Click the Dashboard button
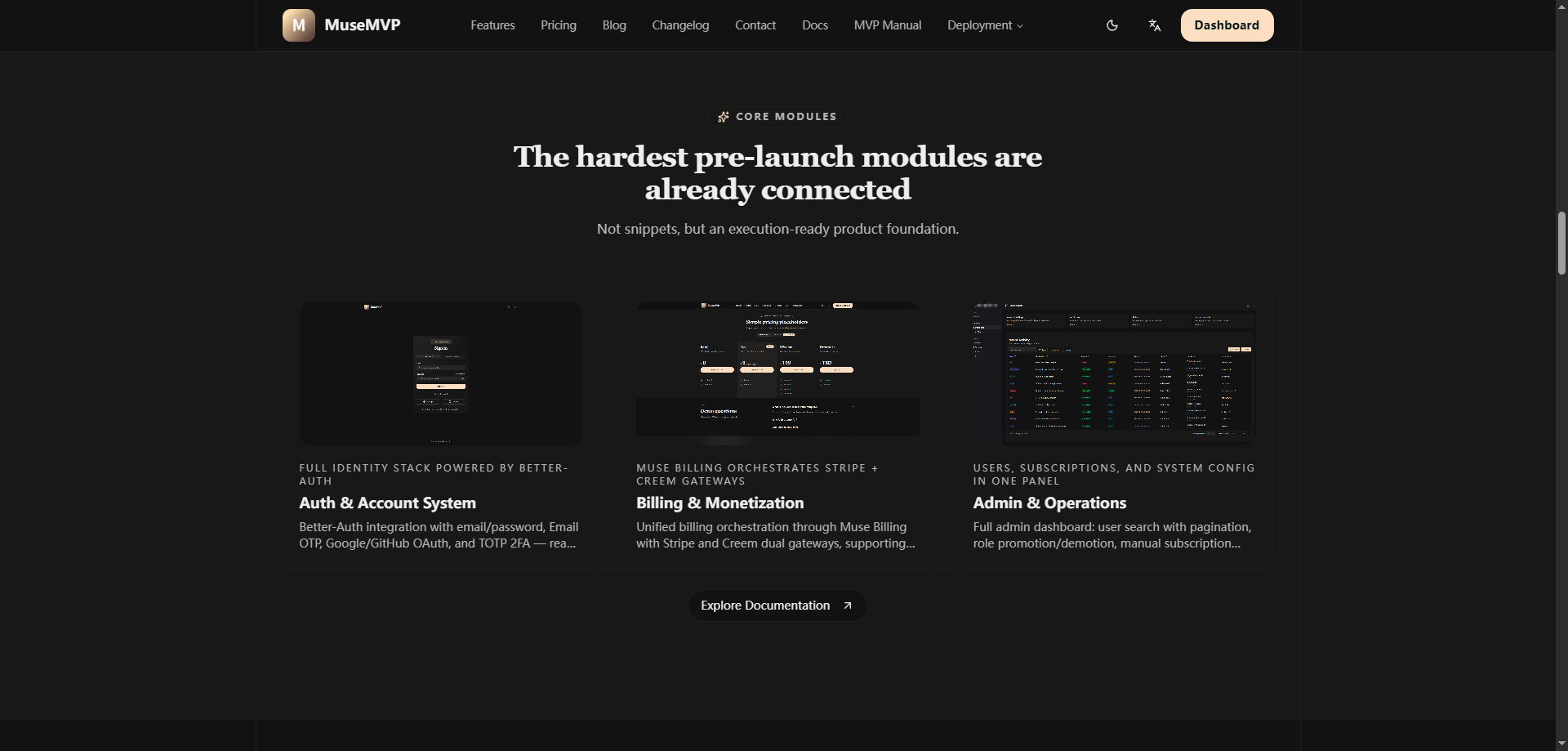 coord(1227,25)
